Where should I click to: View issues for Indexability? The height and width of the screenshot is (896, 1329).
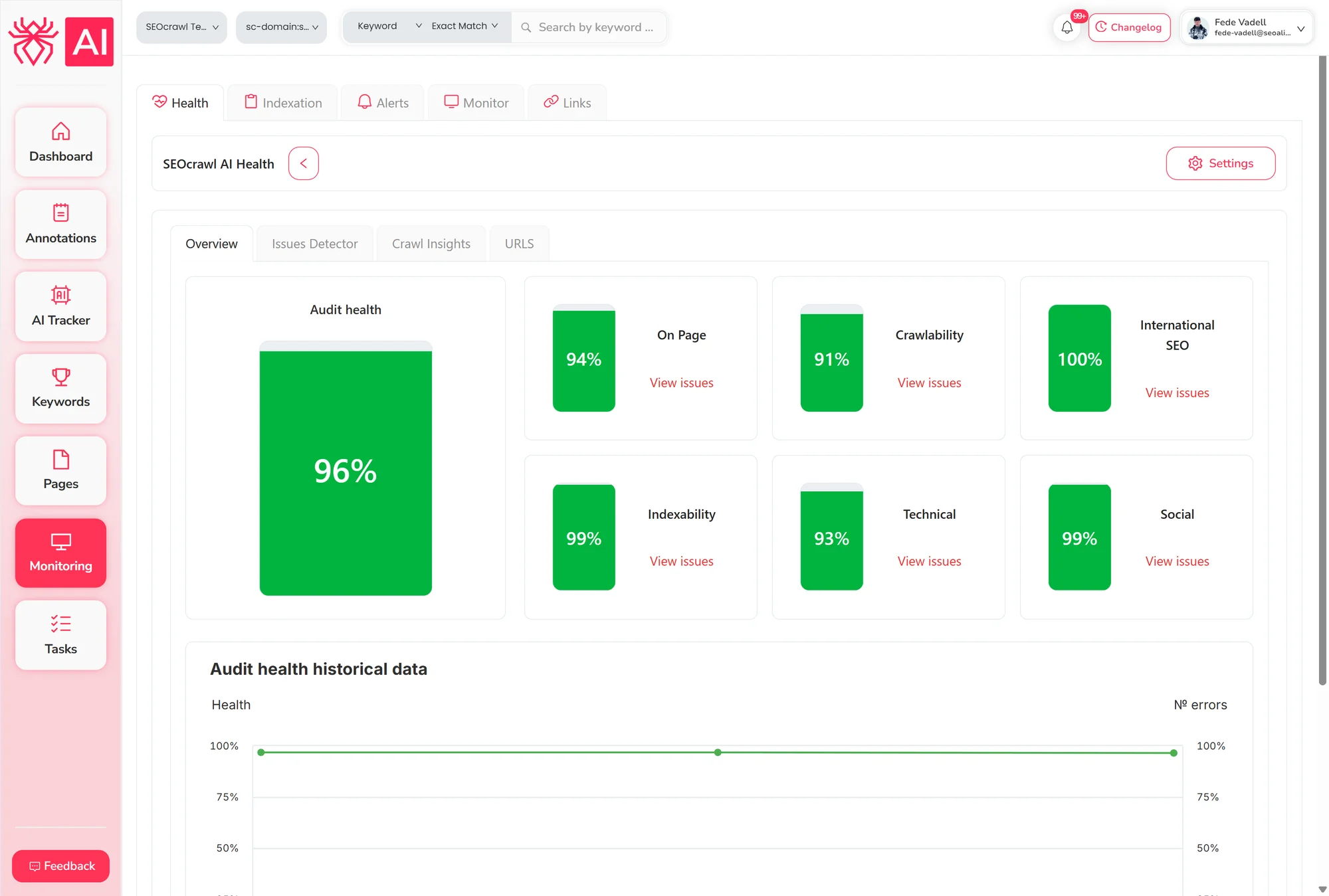pyautogui.click(x=681, y=562)
